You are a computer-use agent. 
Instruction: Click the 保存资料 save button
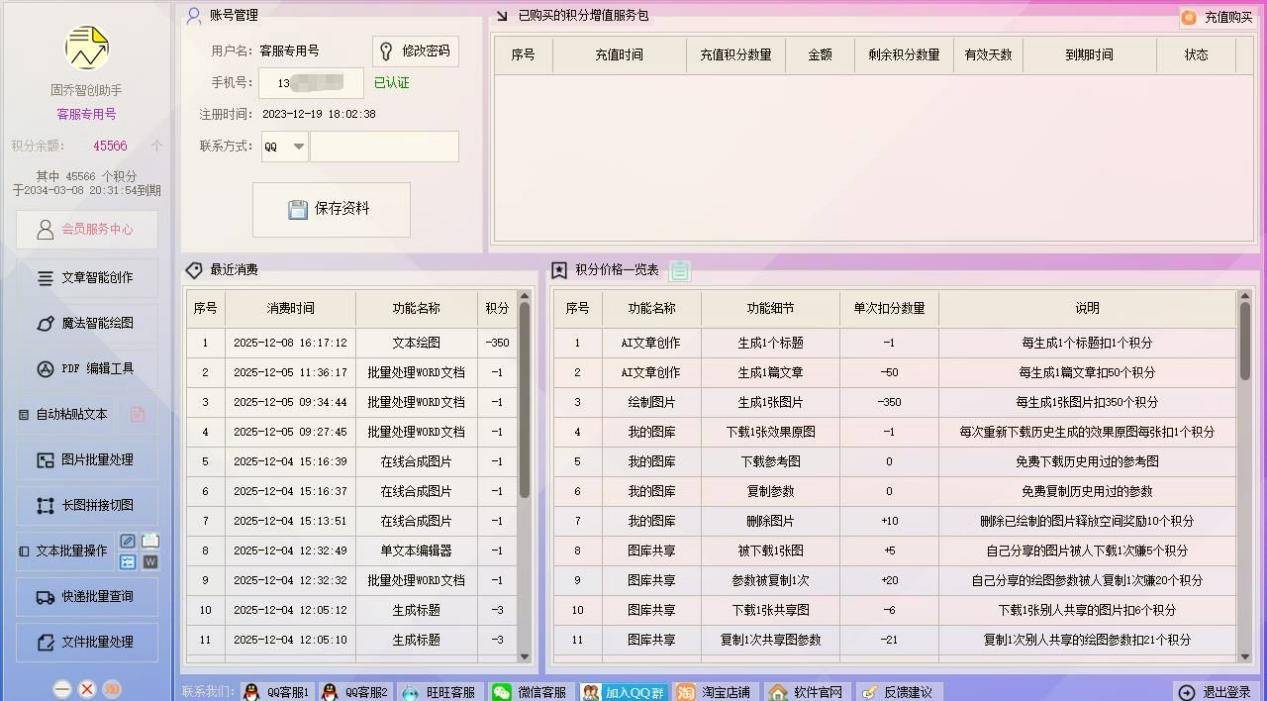point(331,209)
